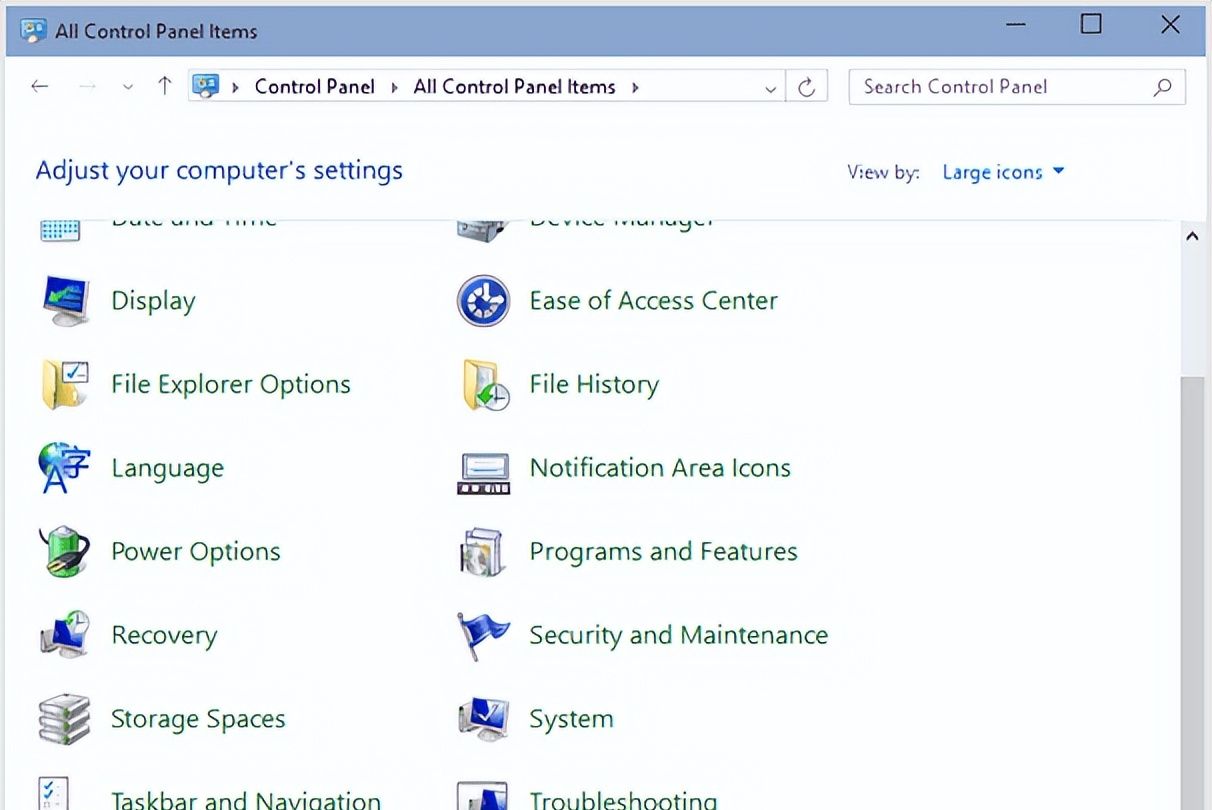Click the Security and Maintenance flag icon
This screenshot has width=1212, height=810.
483,636
